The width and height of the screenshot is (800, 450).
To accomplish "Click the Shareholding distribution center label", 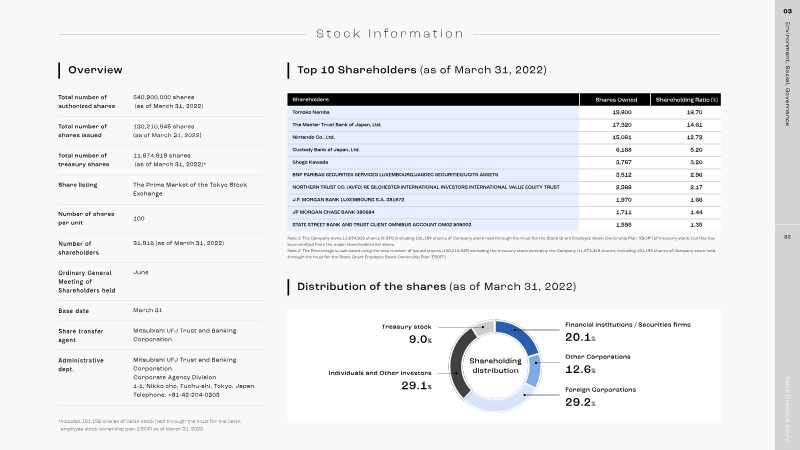I will [x=495, y=365].
